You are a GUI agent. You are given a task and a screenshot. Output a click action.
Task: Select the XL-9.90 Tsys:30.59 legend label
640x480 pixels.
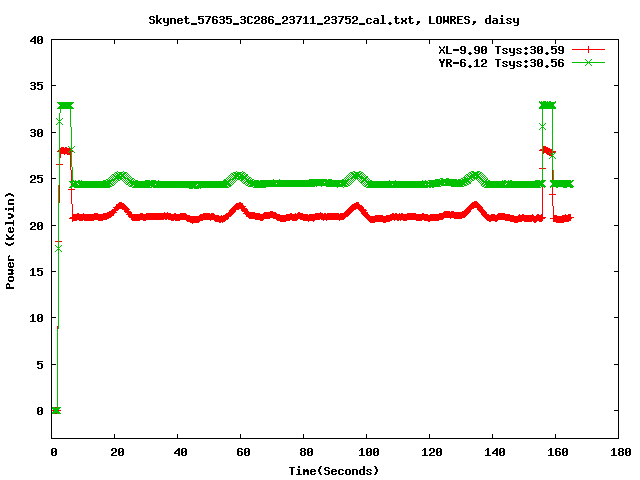click(501, 50)
